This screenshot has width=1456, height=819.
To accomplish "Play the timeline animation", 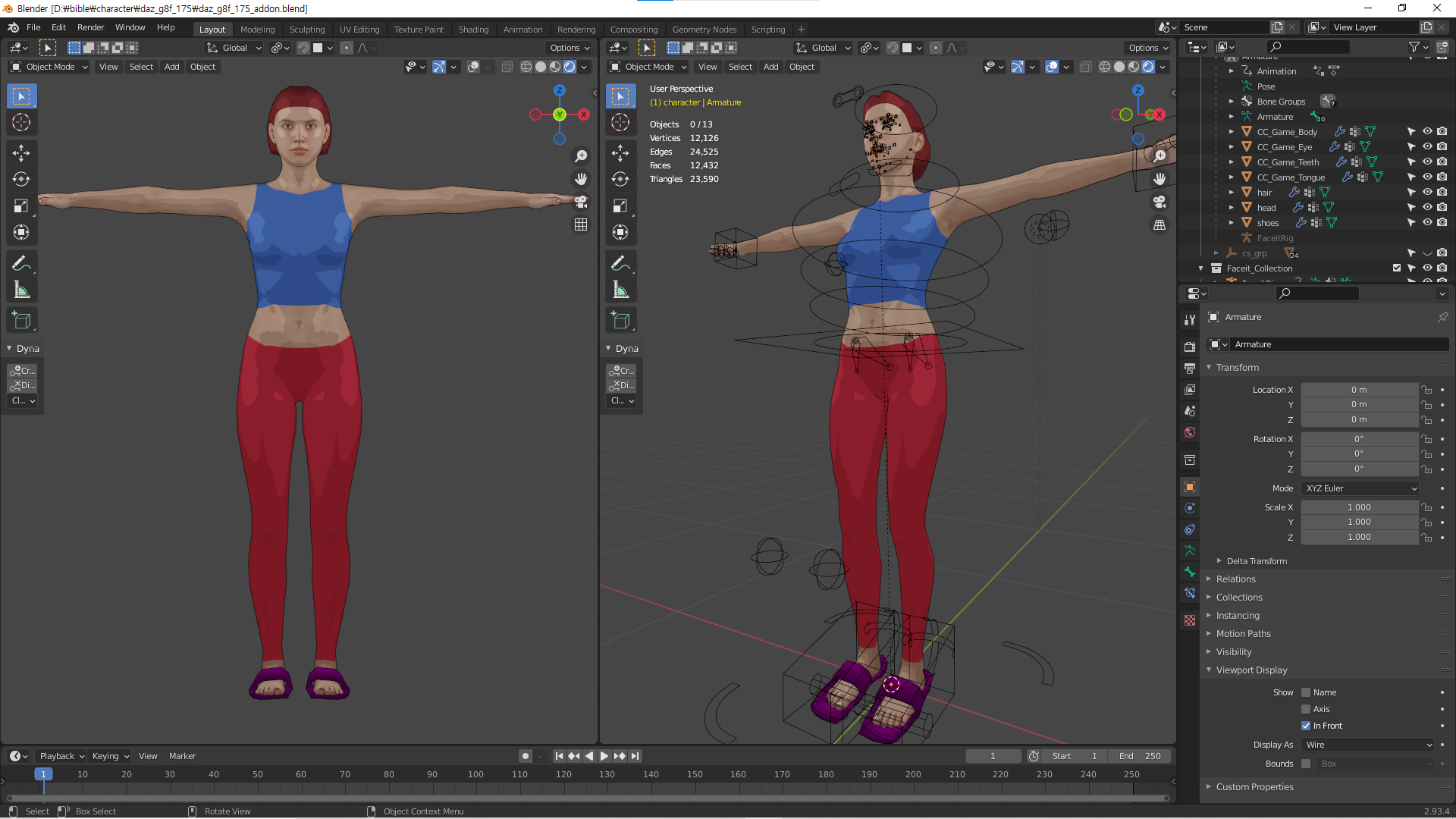I will tap(604, 756).
